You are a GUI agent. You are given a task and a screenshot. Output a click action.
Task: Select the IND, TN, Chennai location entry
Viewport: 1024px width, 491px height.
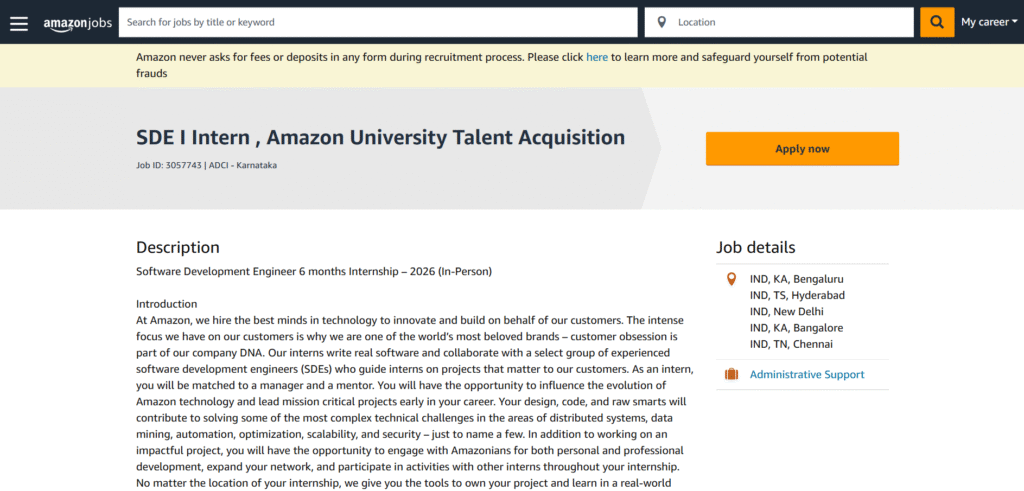(x=791, y=344)
